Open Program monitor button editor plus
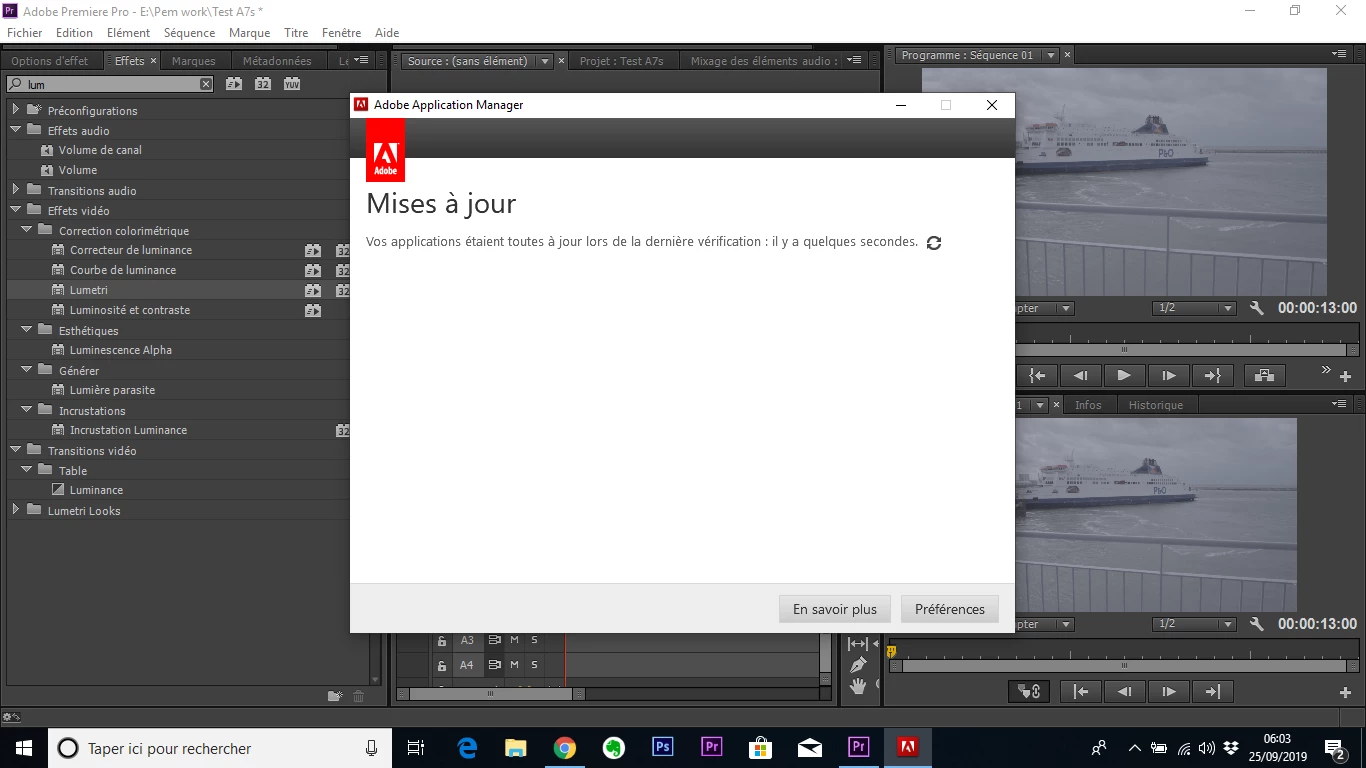The image size is (1366, 768). (1345, 377)
